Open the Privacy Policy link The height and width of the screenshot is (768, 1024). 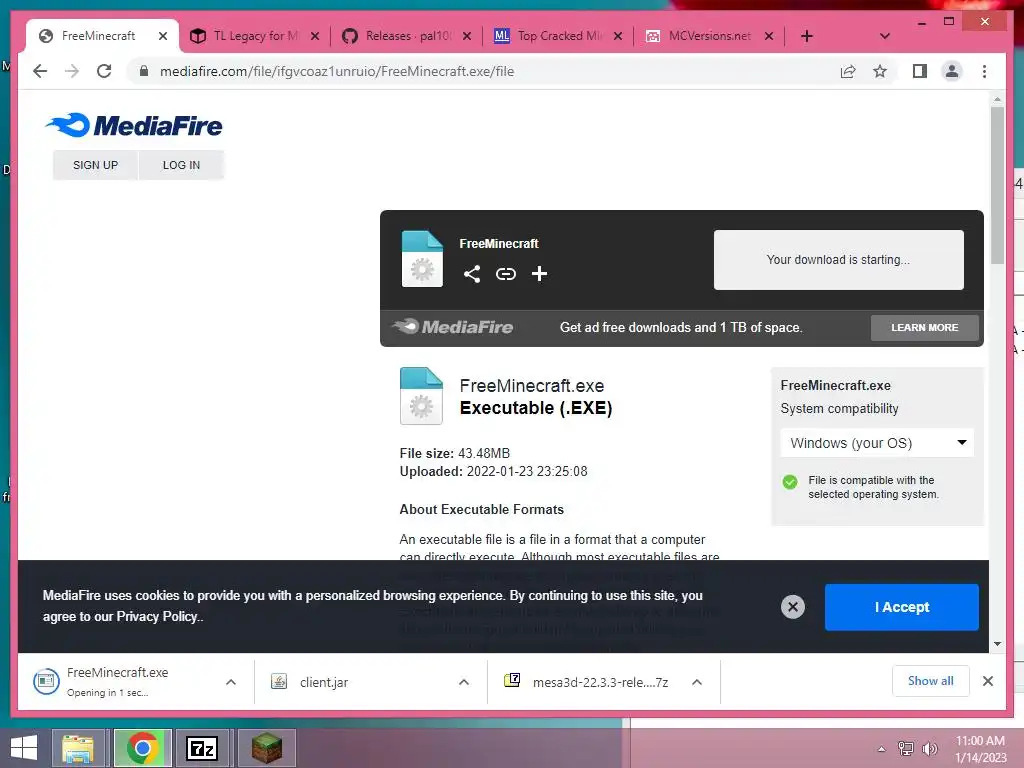(159, 616)
